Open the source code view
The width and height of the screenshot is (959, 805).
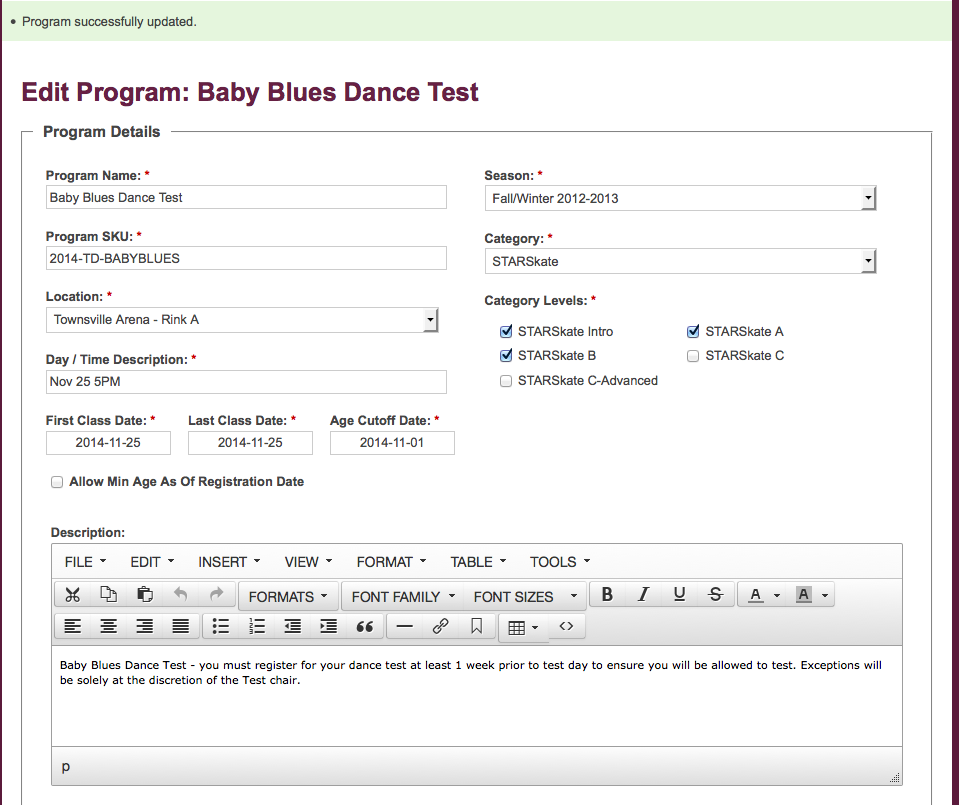[566, 626]
